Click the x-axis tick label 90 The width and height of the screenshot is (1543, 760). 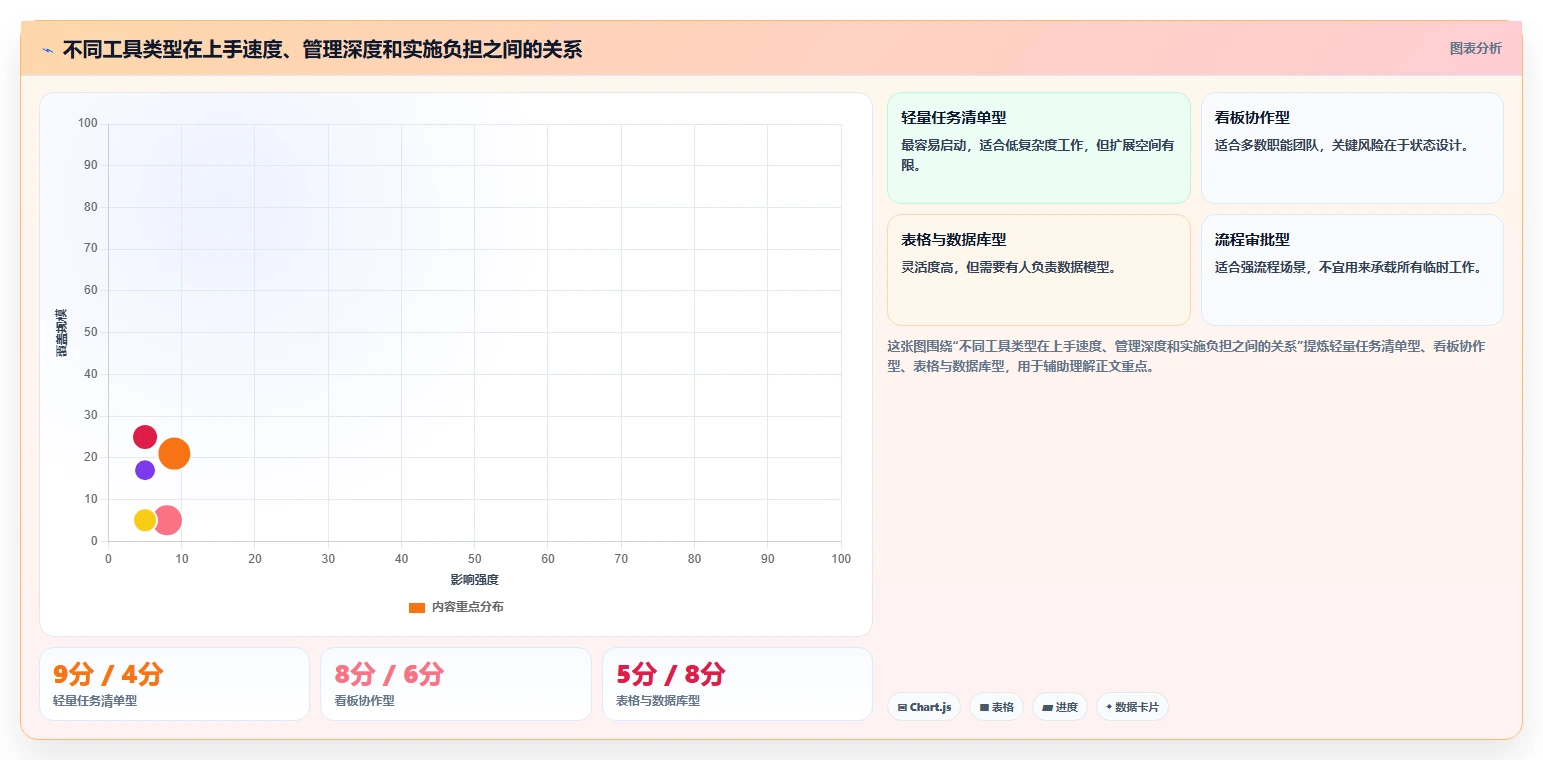click(x=768, y=559)
